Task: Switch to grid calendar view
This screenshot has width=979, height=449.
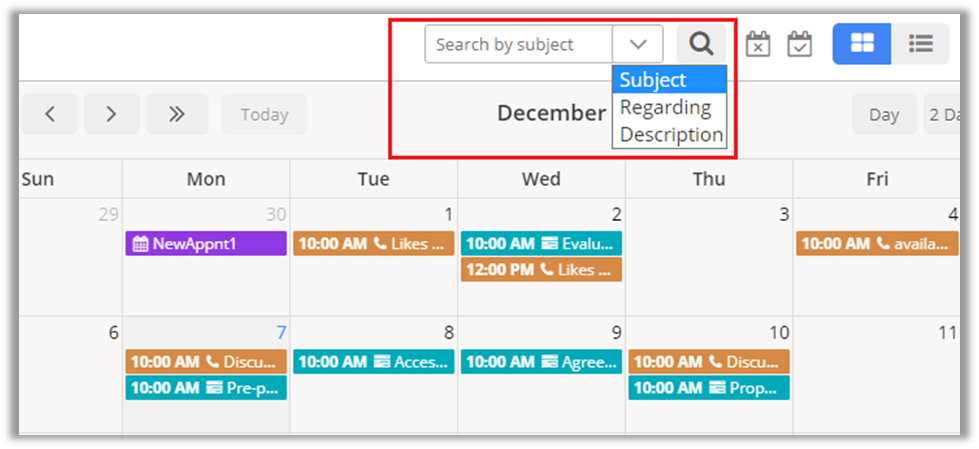Action: [862, 44]
